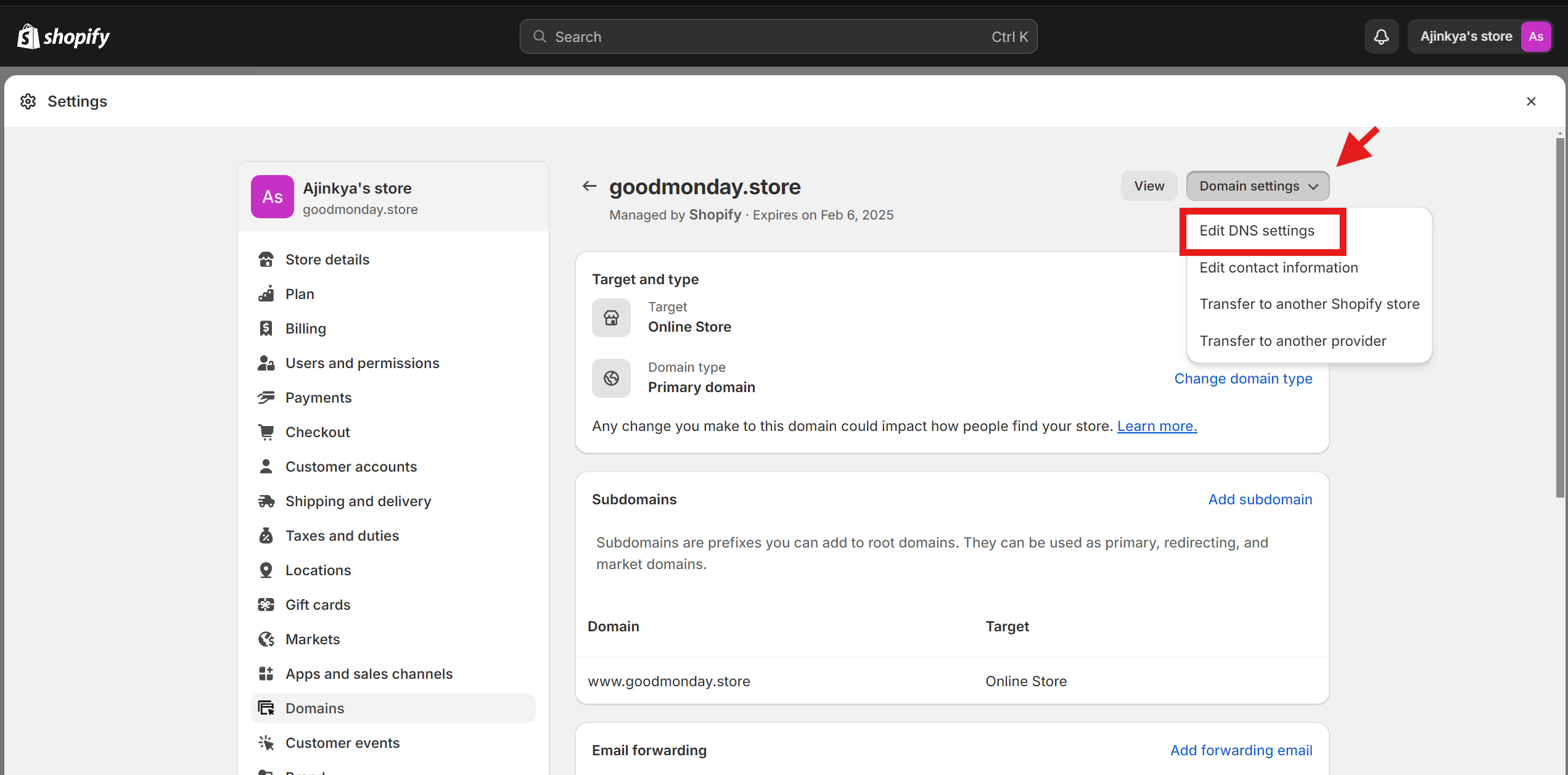This screenshot has height=775, width=1568.
Task: Choose Transfer to another provider
Action: [x=1293, y=341]
